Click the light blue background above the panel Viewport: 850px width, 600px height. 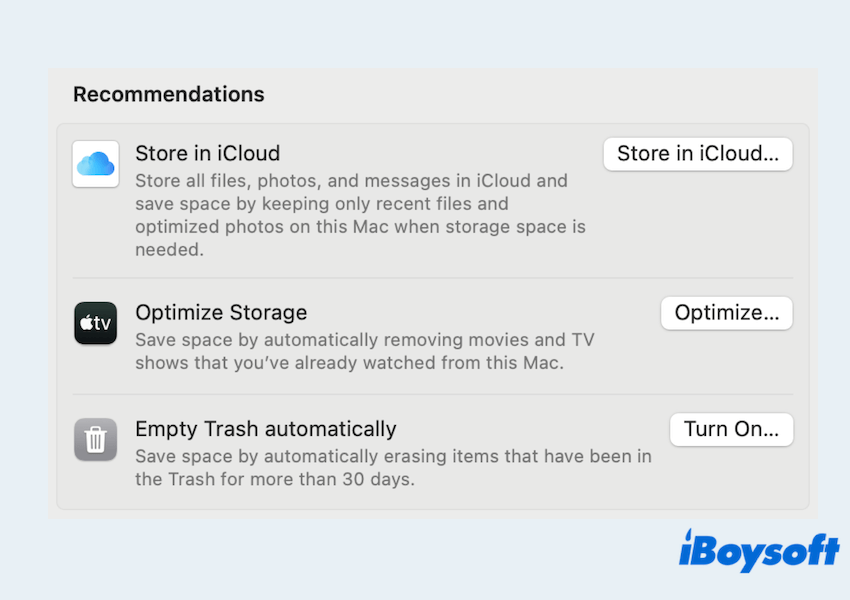(425, 35)
